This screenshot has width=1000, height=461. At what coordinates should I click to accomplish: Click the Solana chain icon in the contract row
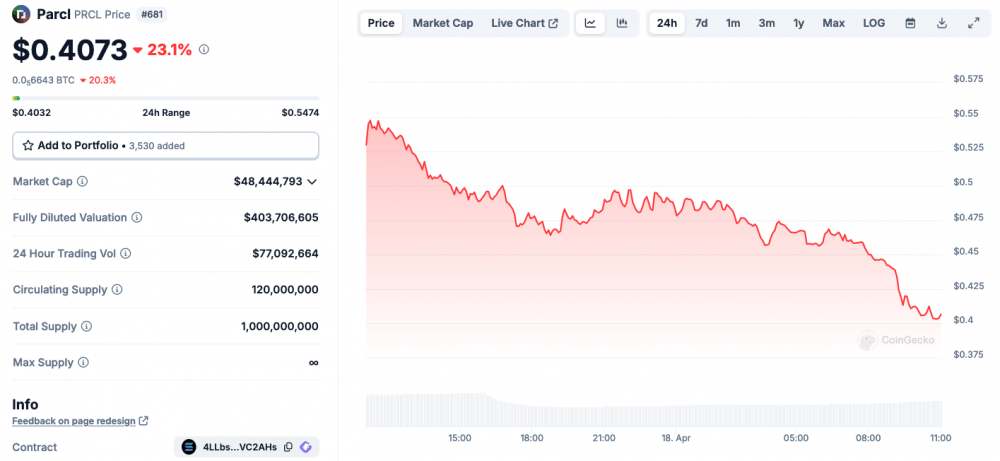coord(189,447)
